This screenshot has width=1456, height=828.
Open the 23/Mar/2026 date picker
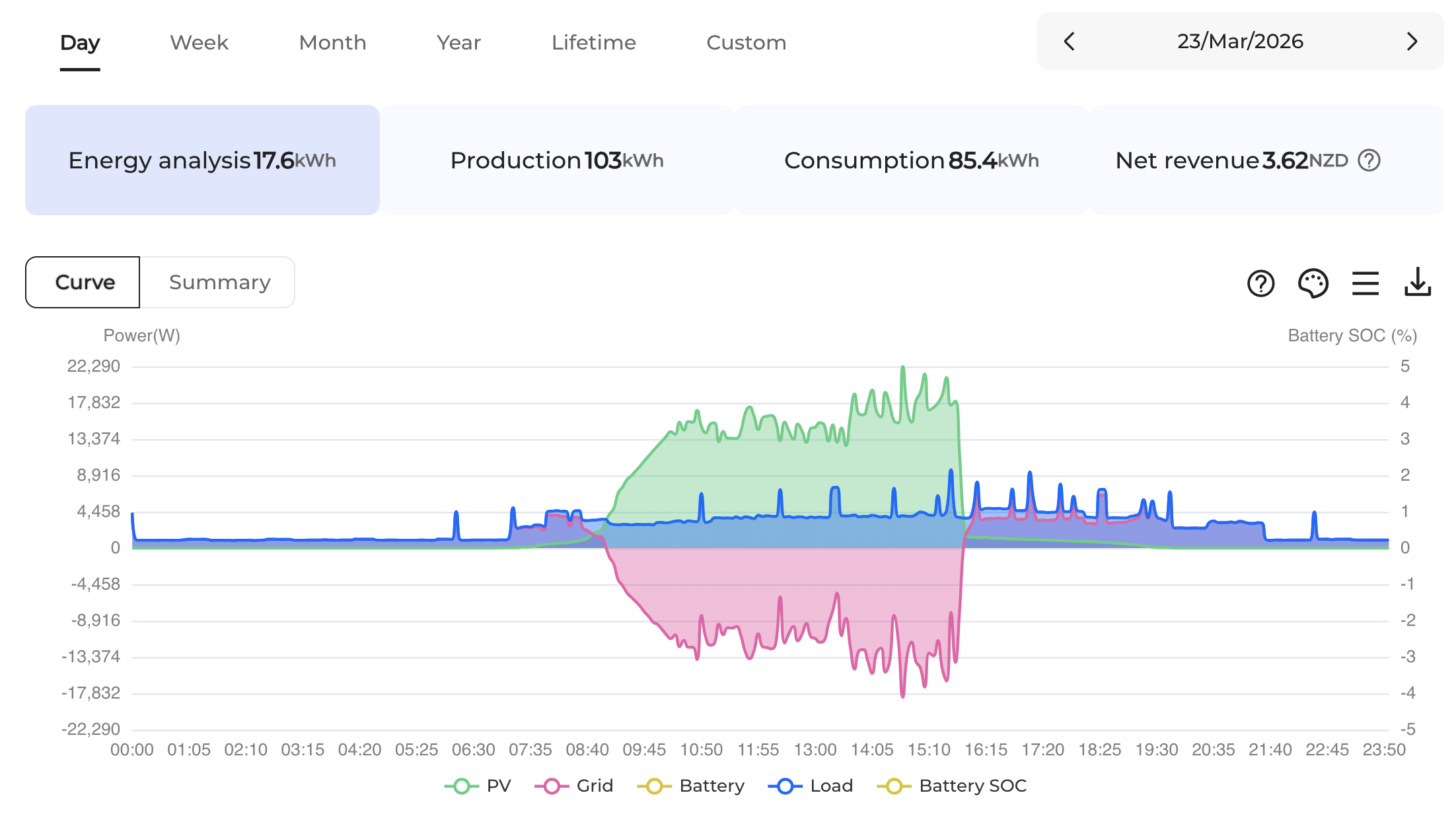(1240, 42)
